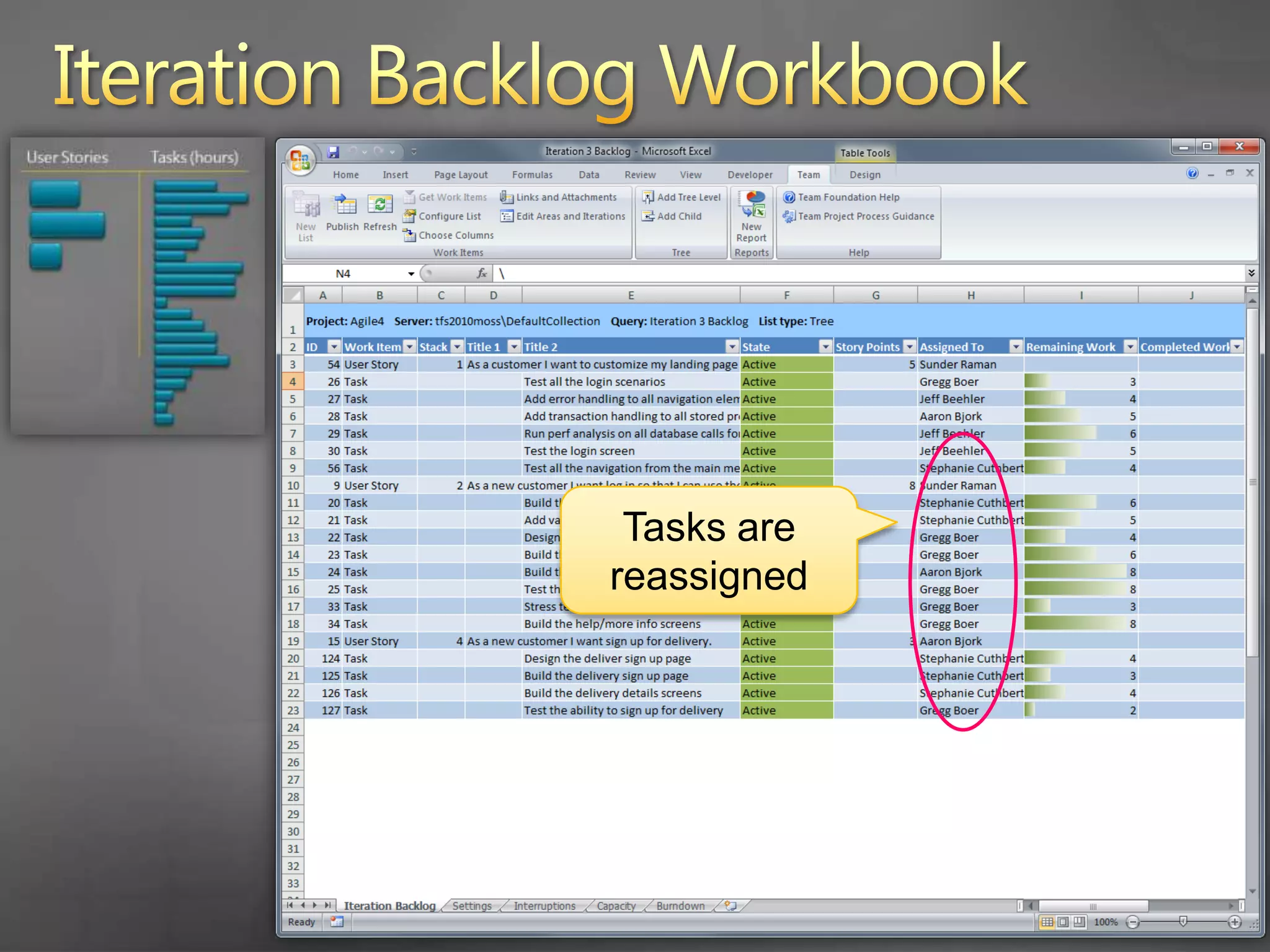This screenshot has width=1270, height=952.
Task: Save workbook from quick access toolbar
Action: [x=334, y=151]
